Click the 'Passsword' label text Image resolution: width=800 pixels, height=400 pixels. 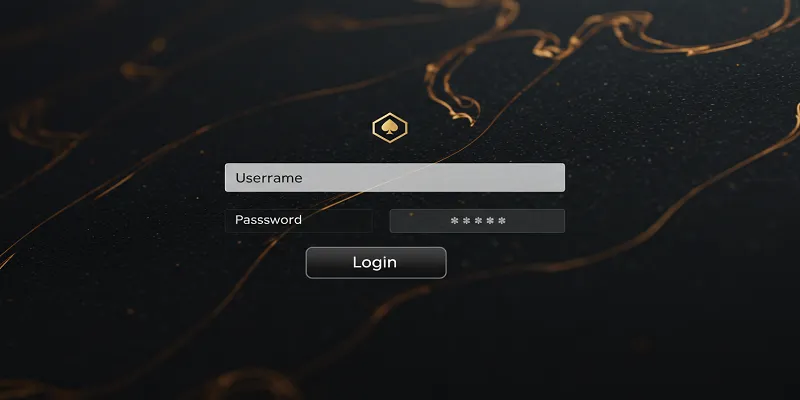click(x=268, y=220)
